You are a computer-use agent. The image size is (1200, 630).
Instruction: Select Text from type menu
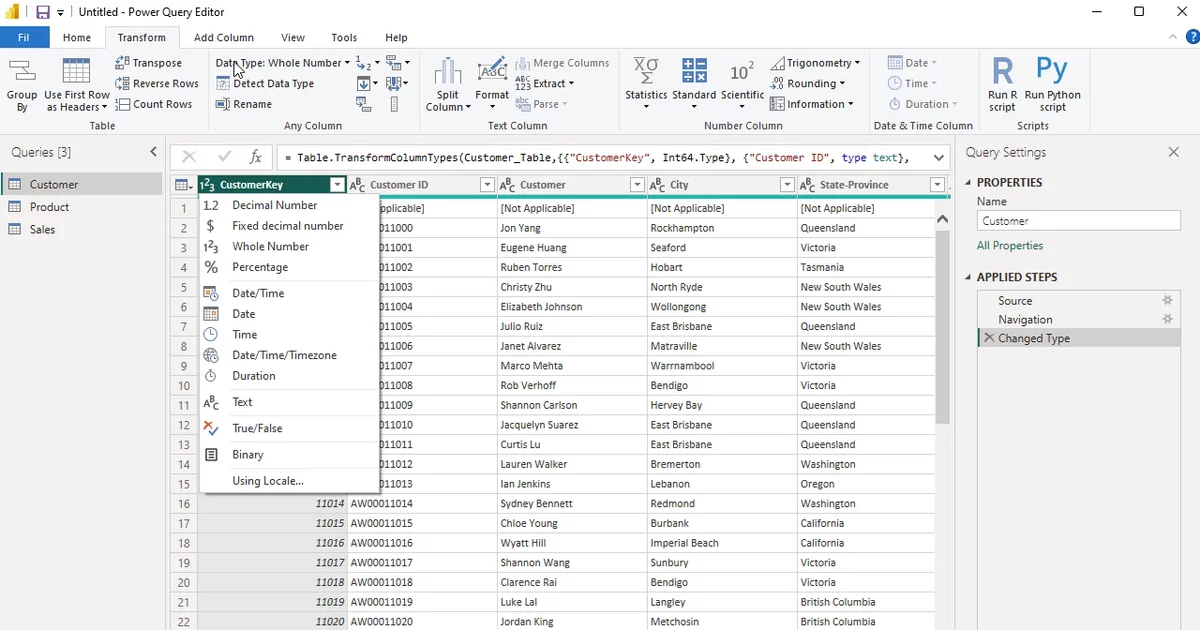pyautogui.click(x=289, y=402)
